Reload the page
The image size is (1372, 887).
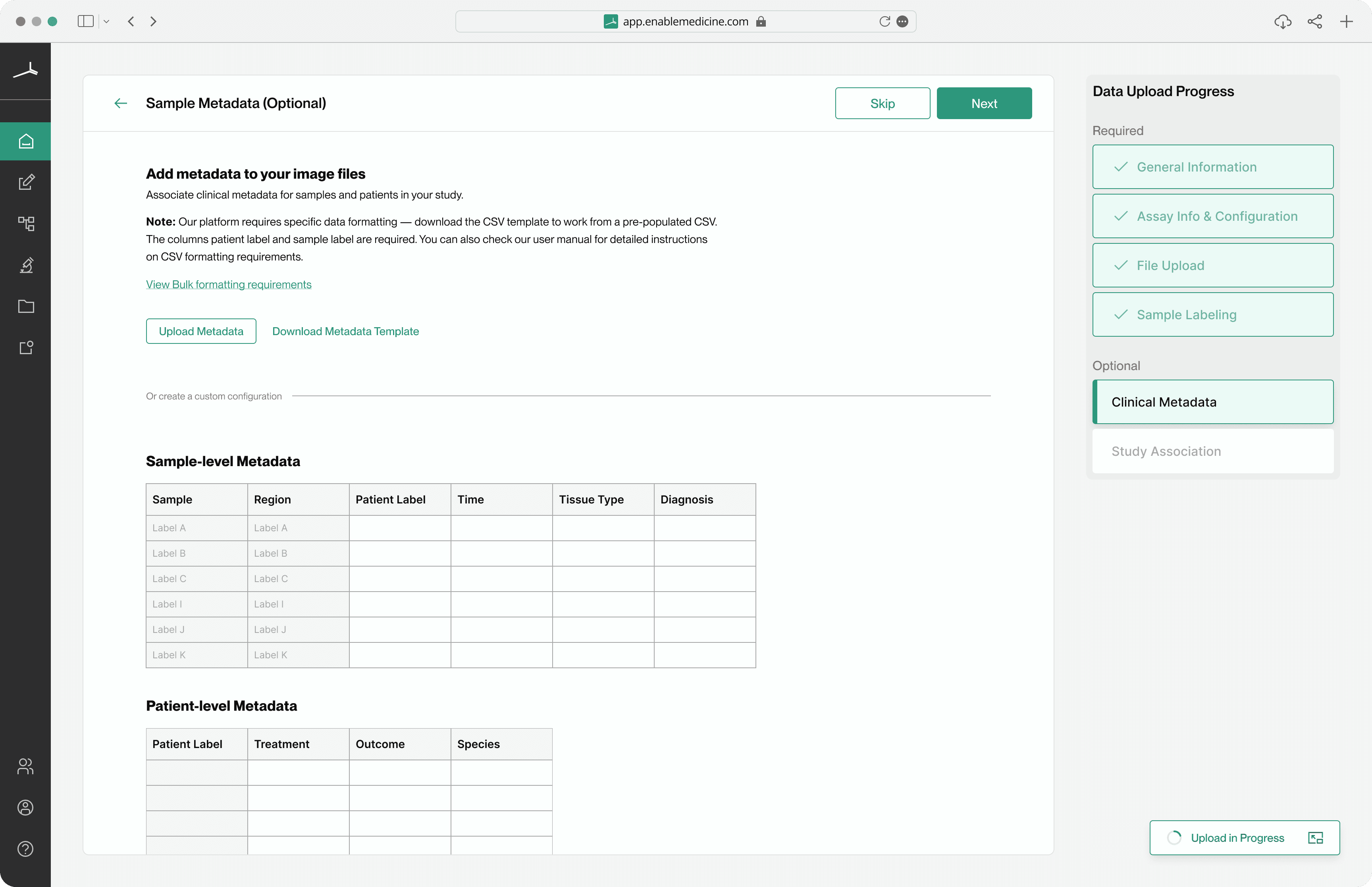click(884, 21)
